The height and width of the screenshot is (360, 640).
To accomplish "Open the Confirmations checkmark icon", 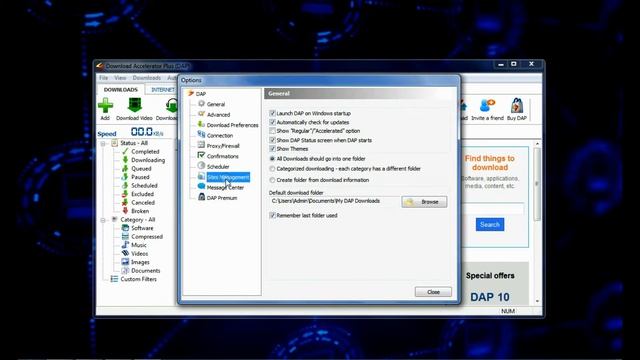I will (x=201, y=156).
